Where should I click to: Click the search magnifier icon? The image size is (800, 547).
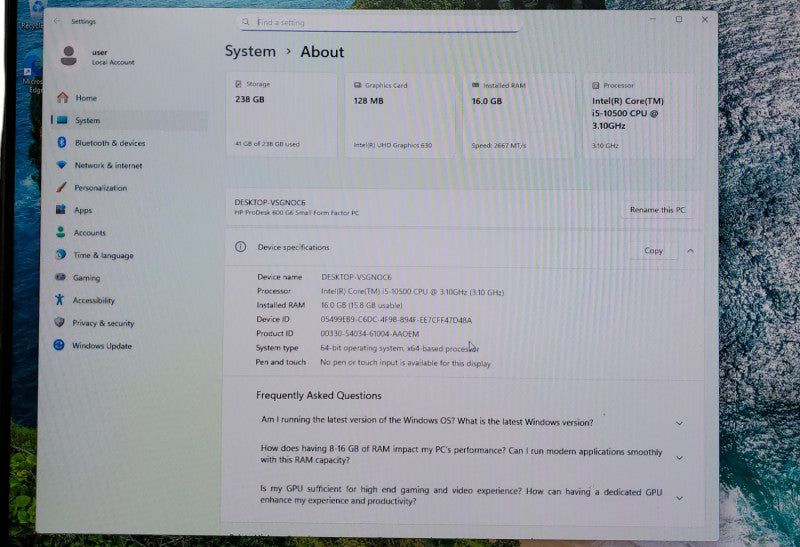click(246, 22)
